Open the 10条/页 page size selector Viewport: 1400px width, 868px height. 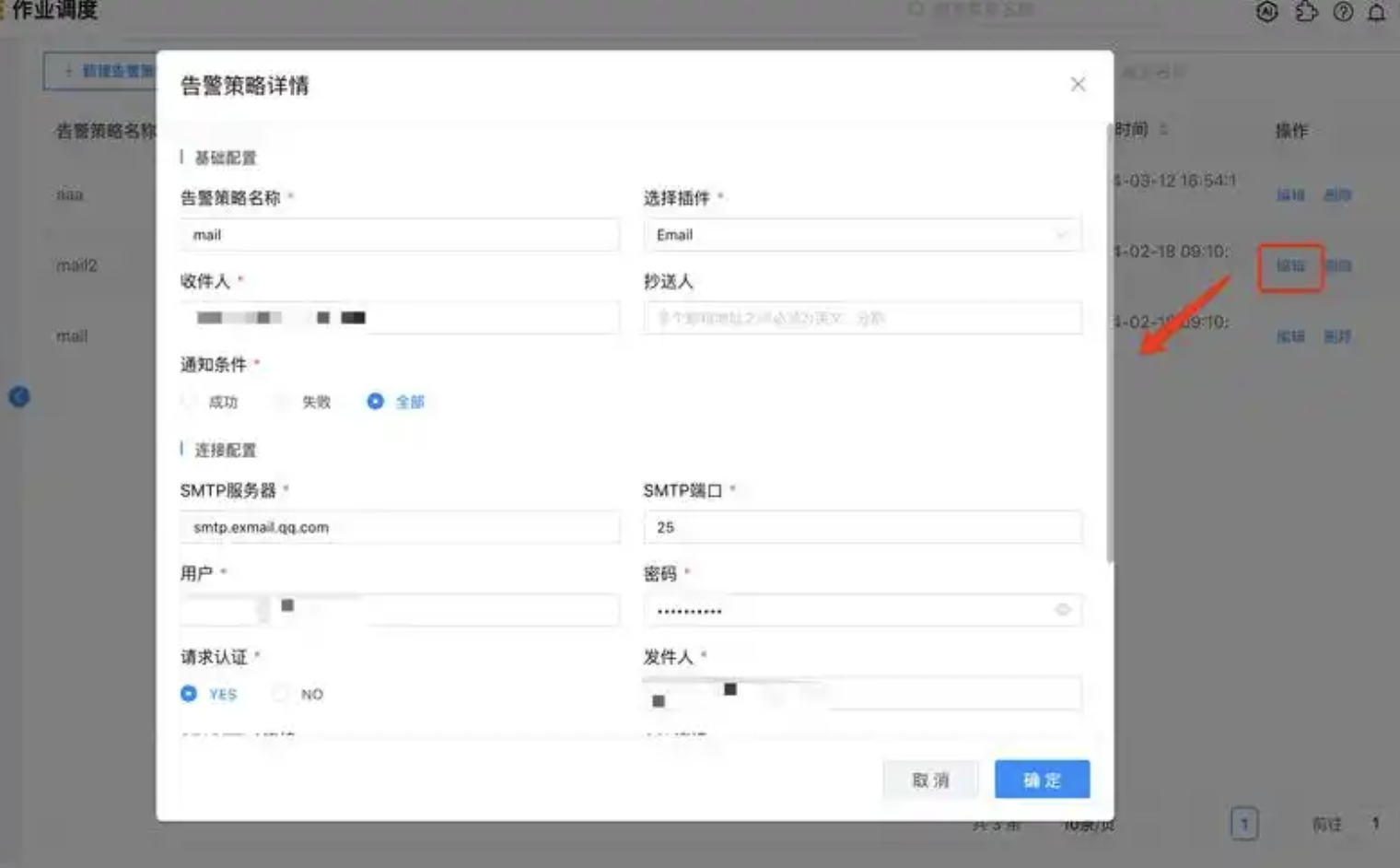pos(1088,825)
